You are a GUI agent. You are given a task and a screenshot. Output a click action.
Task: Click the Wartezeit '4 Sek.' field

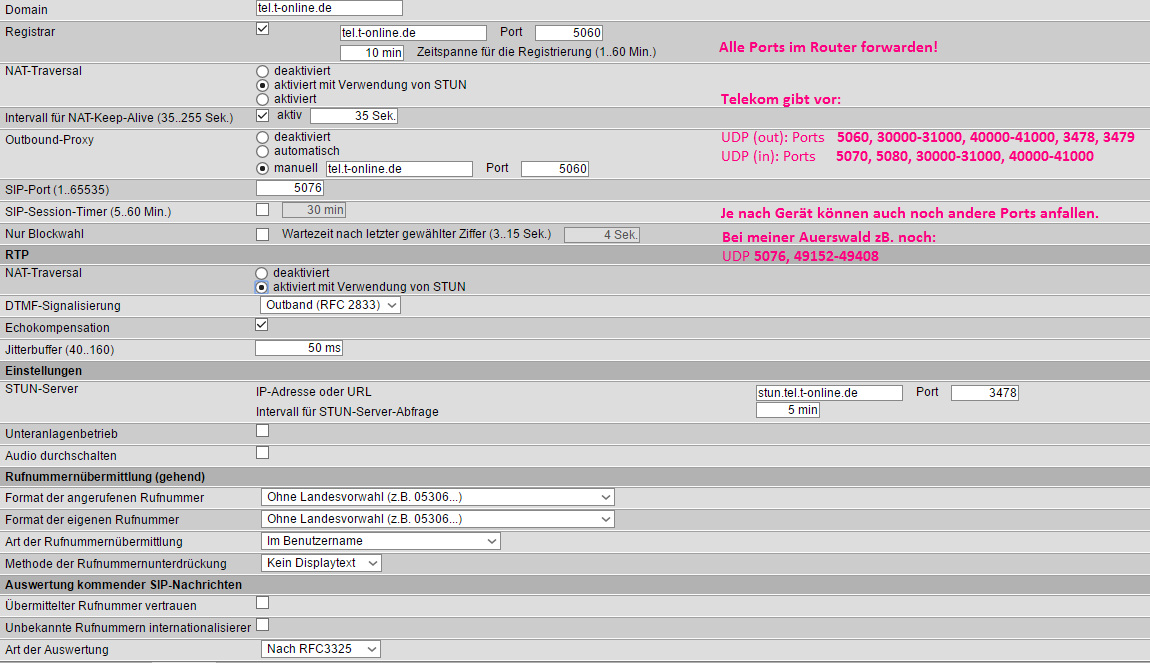pos(602,235)
